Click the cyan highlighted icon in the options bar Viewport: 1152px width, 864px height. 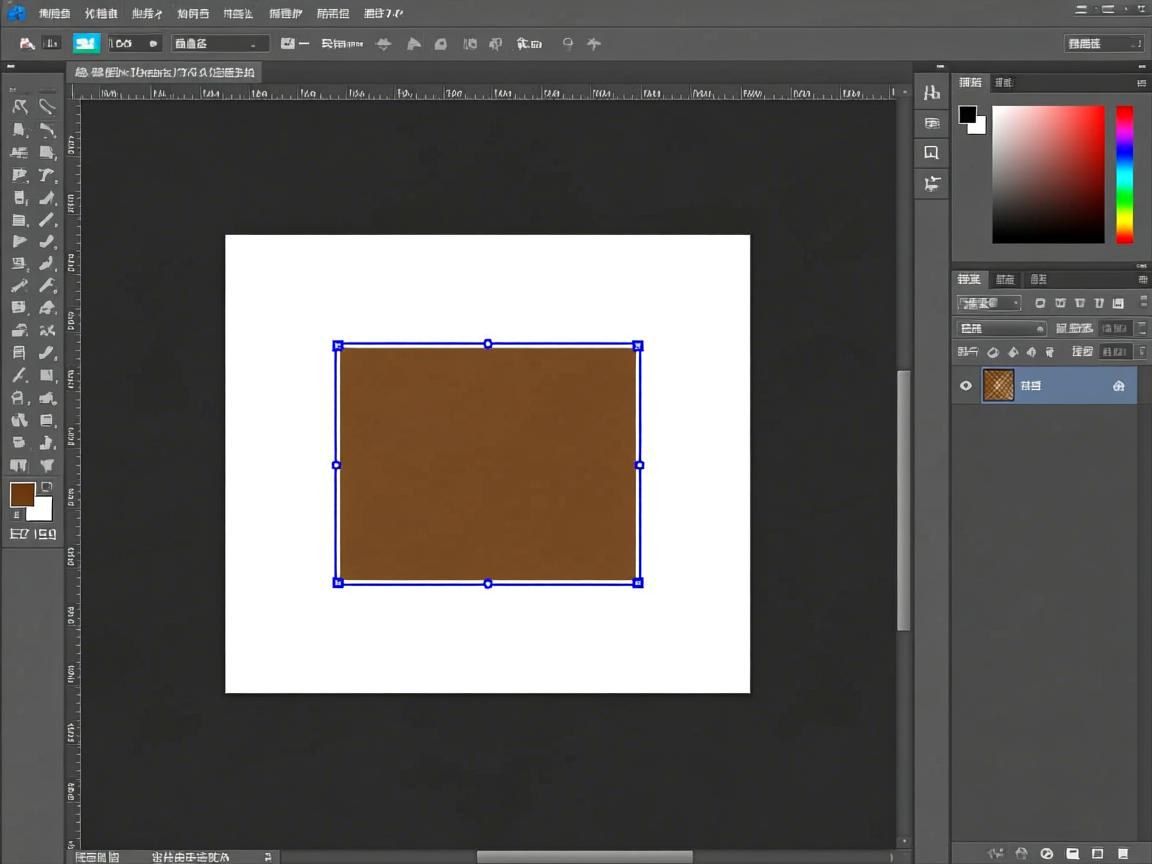click(x=86, y=43)
